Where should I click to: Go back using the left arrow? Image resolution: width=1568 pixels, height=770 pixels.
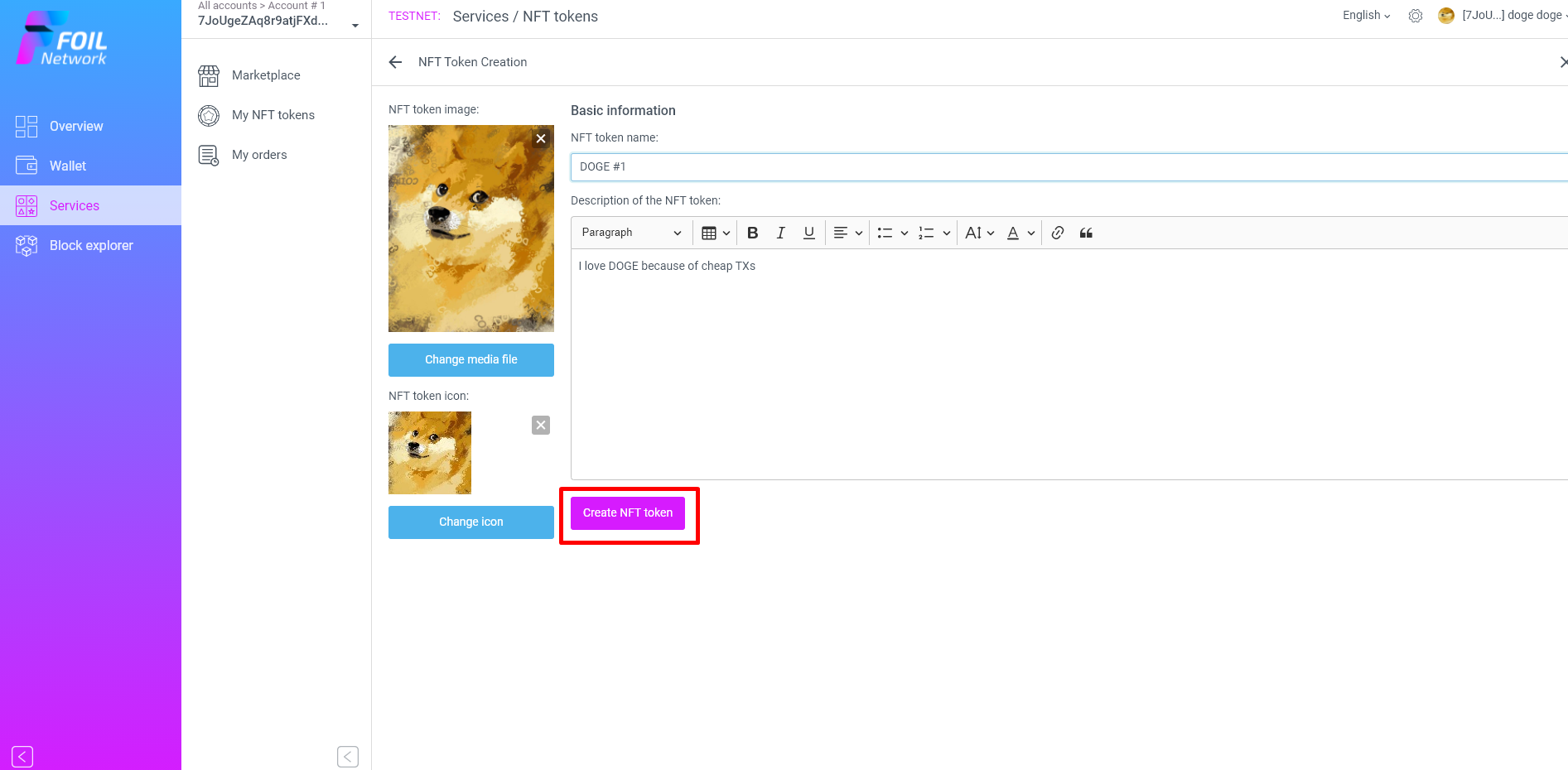[x=395, y=62]
